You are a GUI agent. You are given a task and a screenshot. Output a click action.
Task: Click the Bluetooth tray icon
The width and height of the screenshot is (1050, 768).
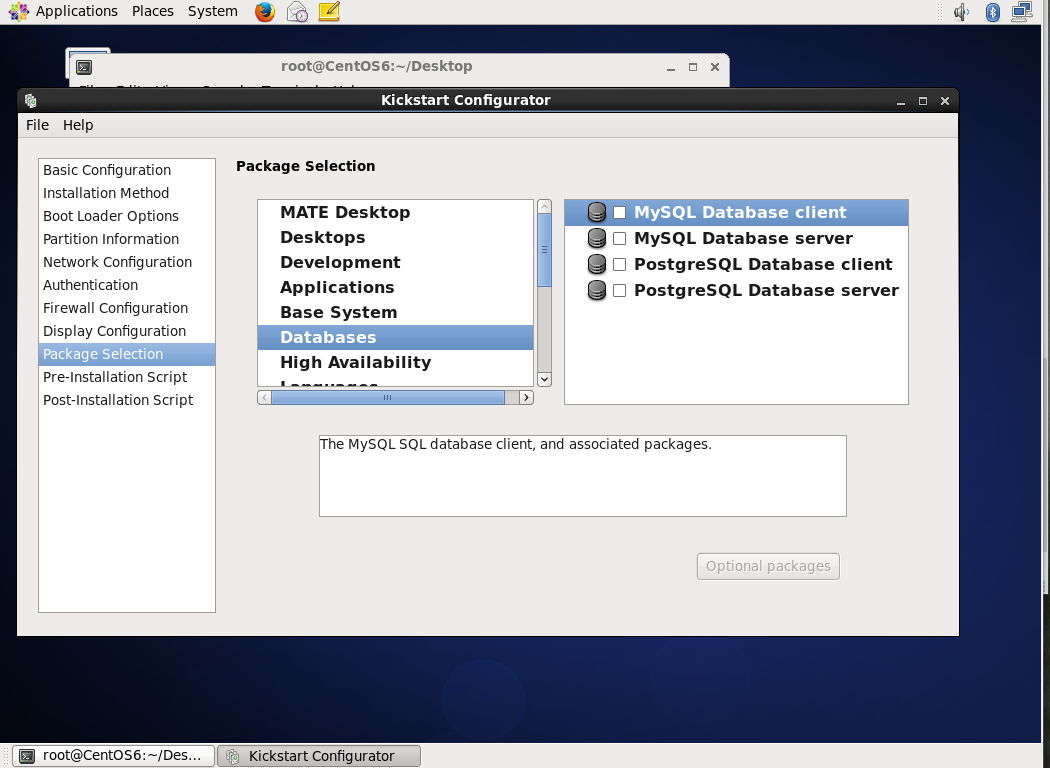992,11
